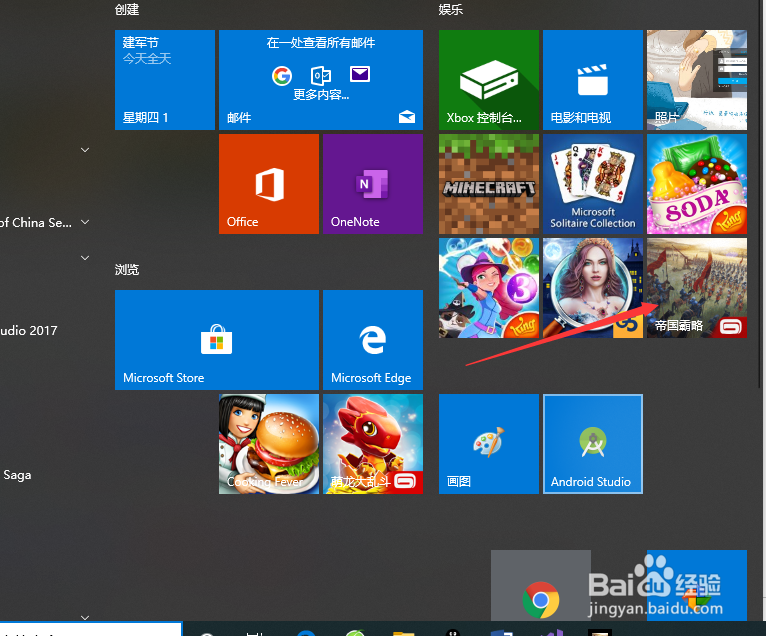
Task: Launch the Xbox 控制台 tile
Action: [x=489, y=80]
